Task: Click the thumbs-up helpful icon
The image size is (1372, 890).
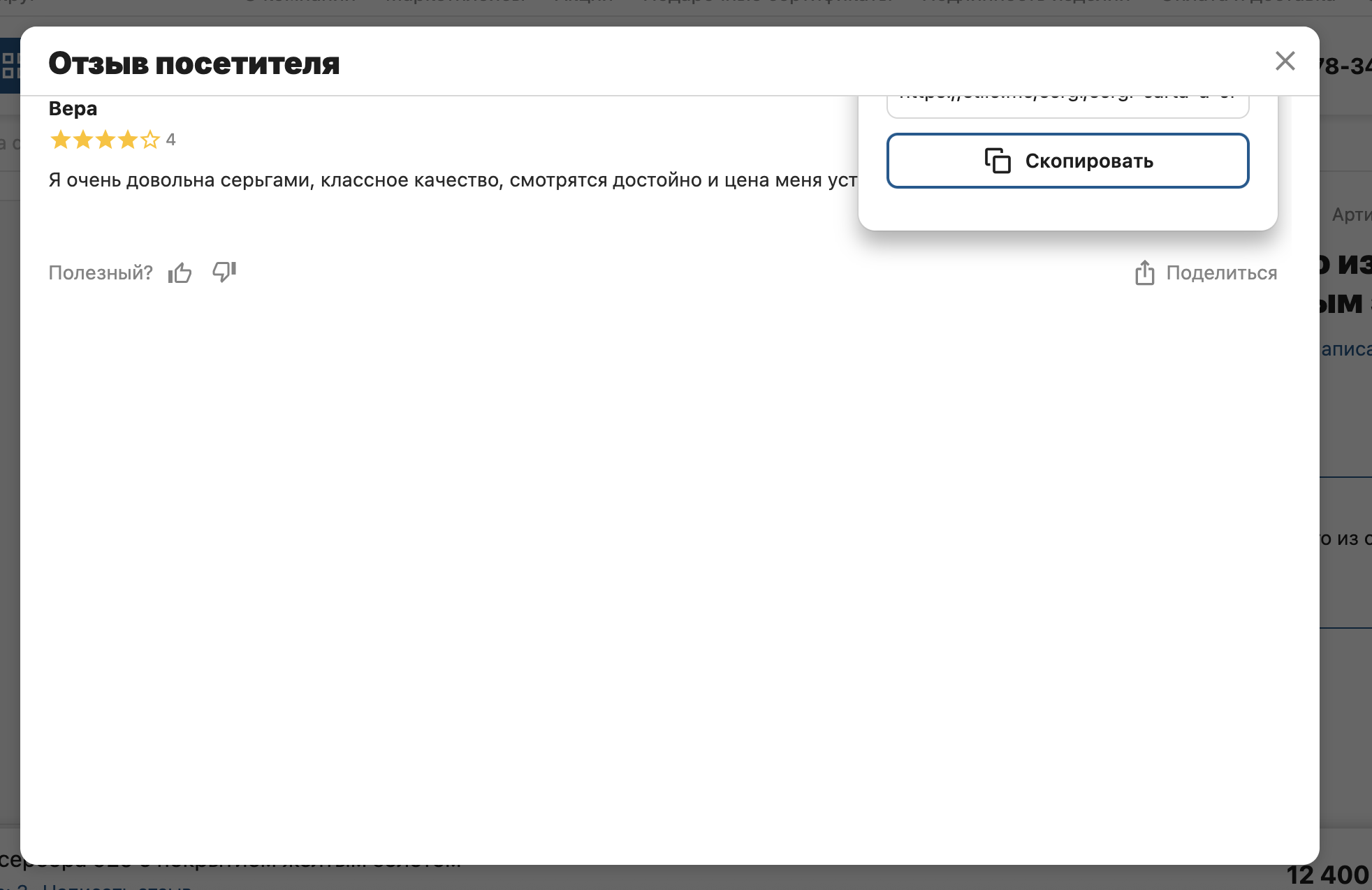Action: coord(180,272)
